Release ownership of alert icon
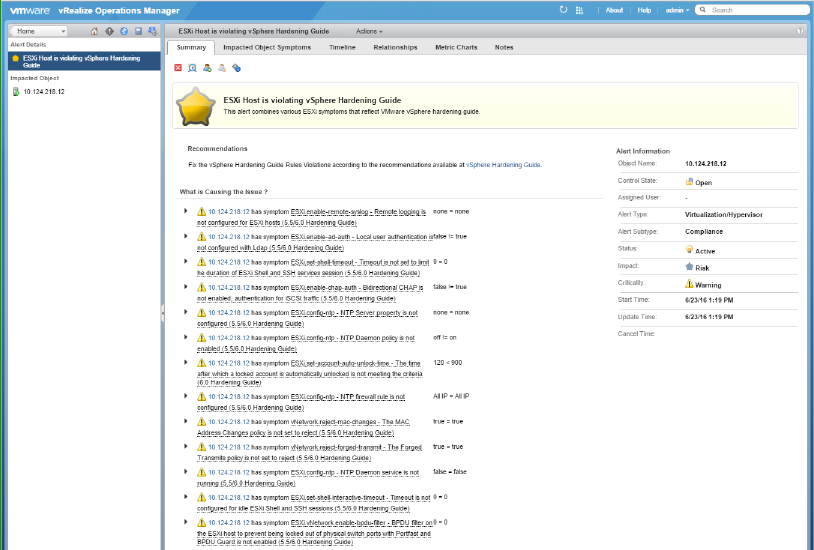This screenshot has width=814, height=550. (222, 68)
